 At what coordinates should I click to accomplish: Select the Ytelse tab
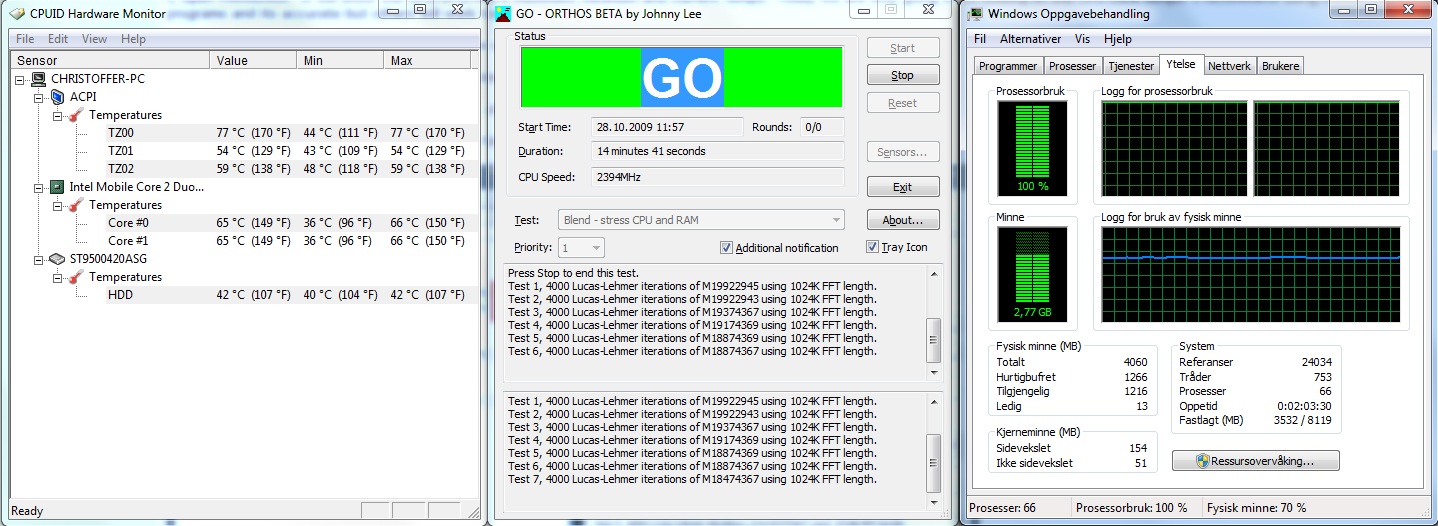[1180, 64]
